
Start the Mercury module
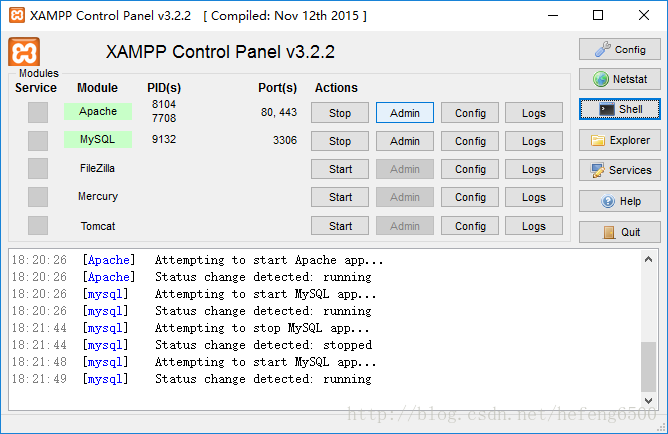tap(340, 197)
